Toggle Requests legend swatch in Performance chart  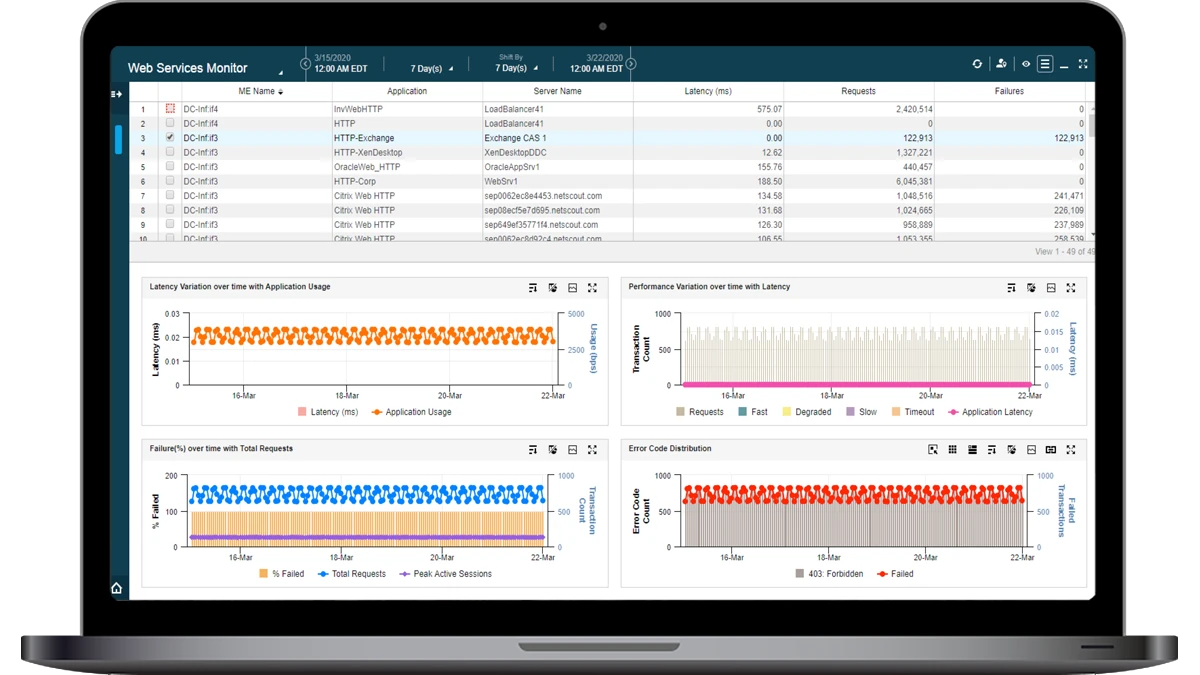(x=680, y=412)
